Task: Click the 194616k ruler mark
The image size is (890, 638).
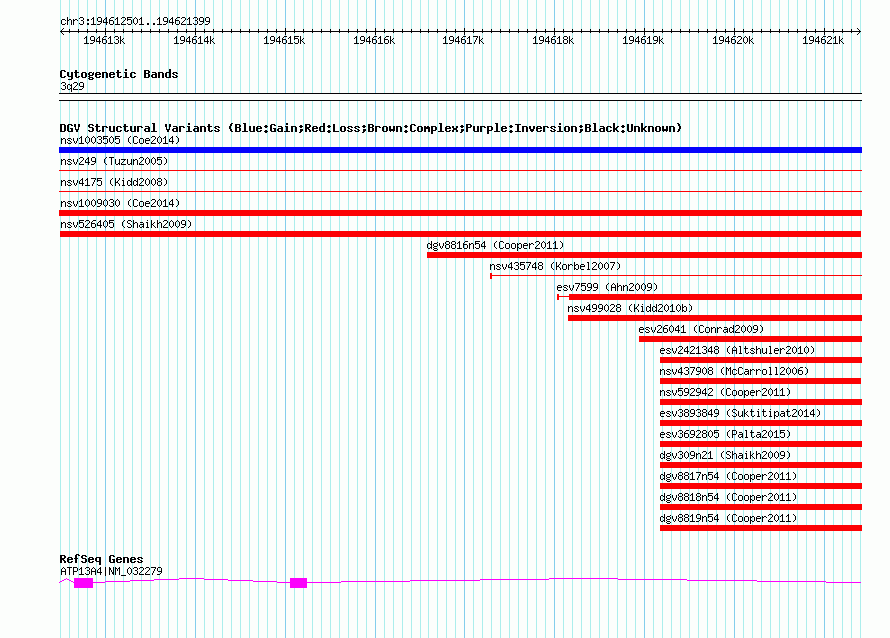Action: click(374, 40)
